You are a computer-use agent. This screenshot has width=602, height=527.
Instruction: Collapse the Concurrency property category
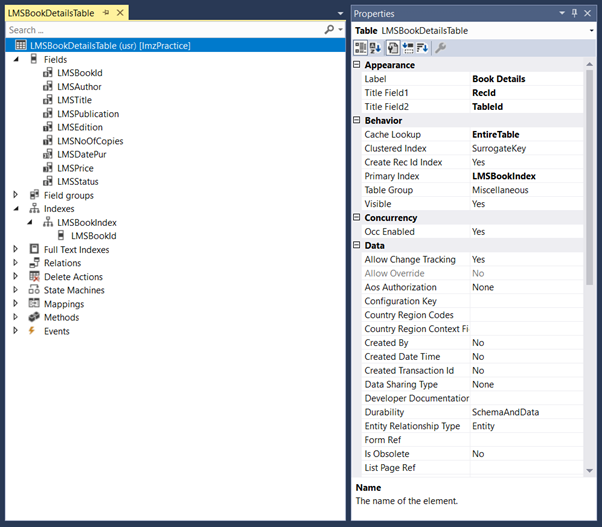(x=357, y=218)
